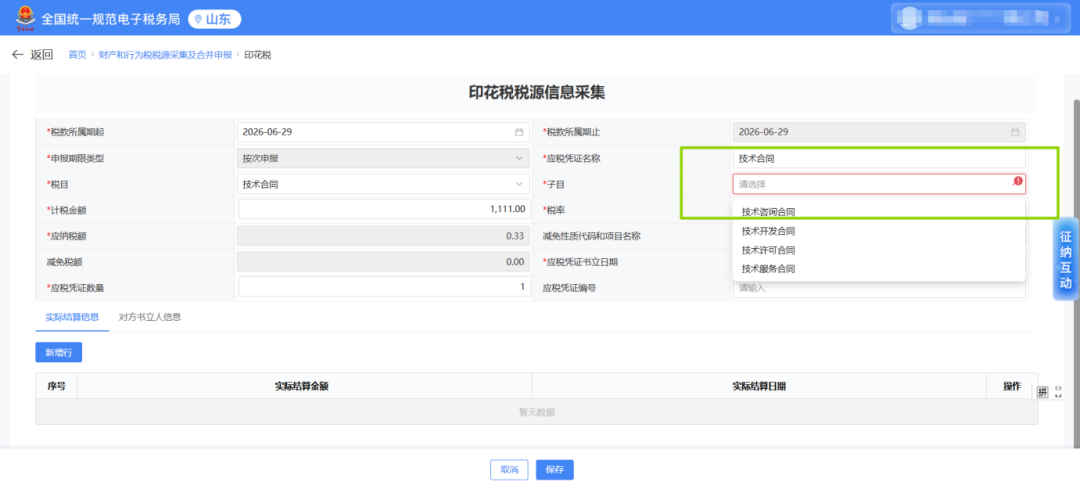This screenshot has height=489, width=1080.
Task: Click the 应税凭证编号 input field
Action: click(879, 288)
